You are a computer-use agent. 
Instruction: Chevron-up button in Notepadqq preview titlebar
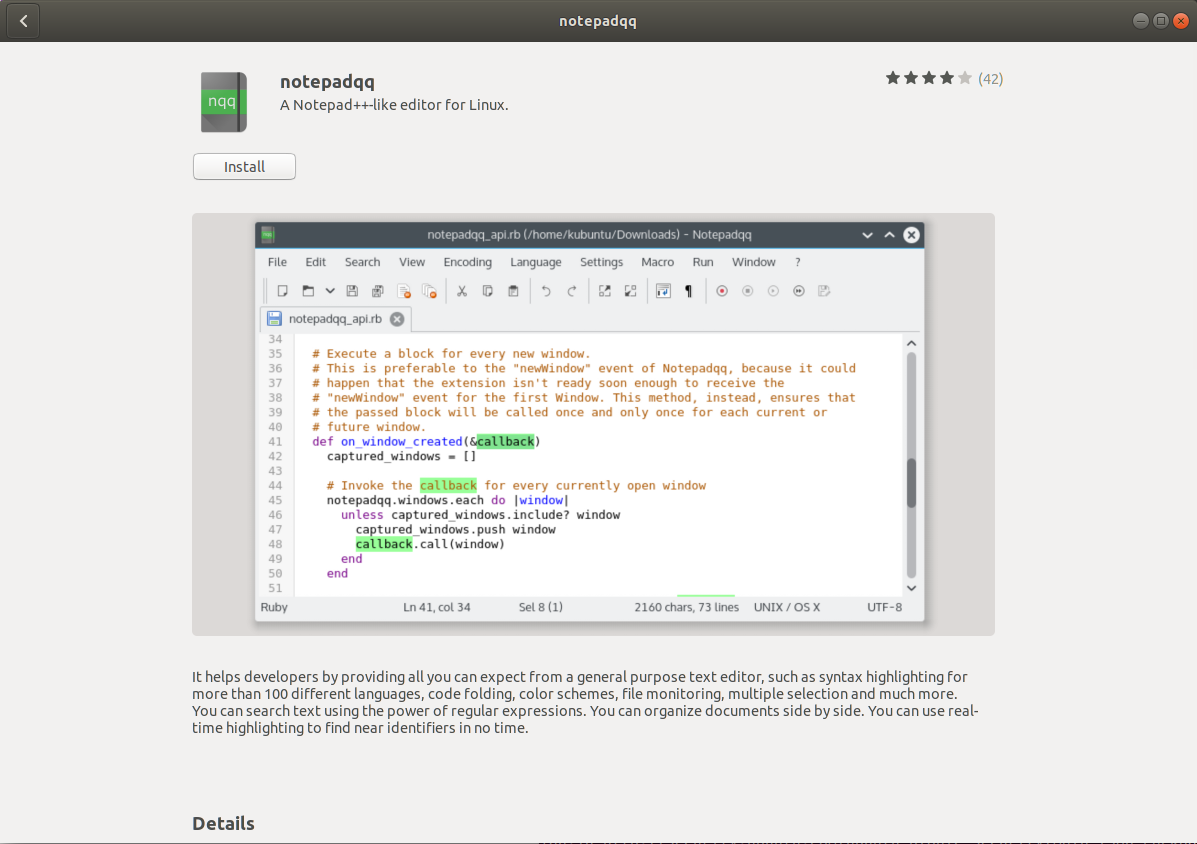(x=889, y=235)
